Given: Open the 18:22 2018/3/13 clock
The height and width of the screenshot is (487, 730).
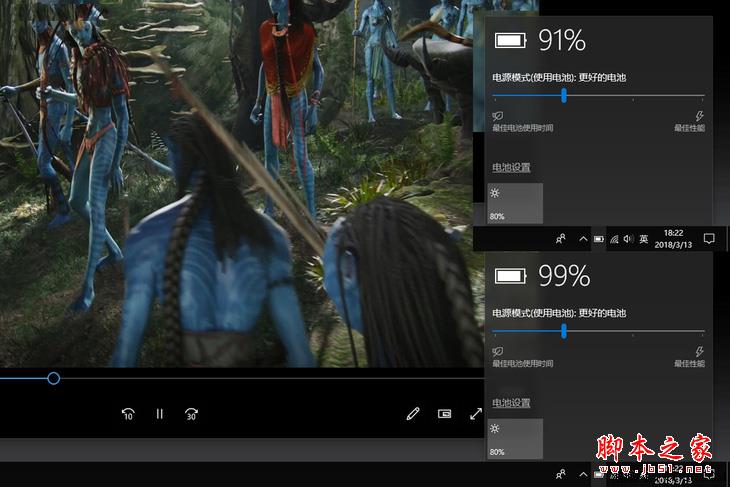Looking at the screenshot, I should pyautogui.click(x=673, y=239).
